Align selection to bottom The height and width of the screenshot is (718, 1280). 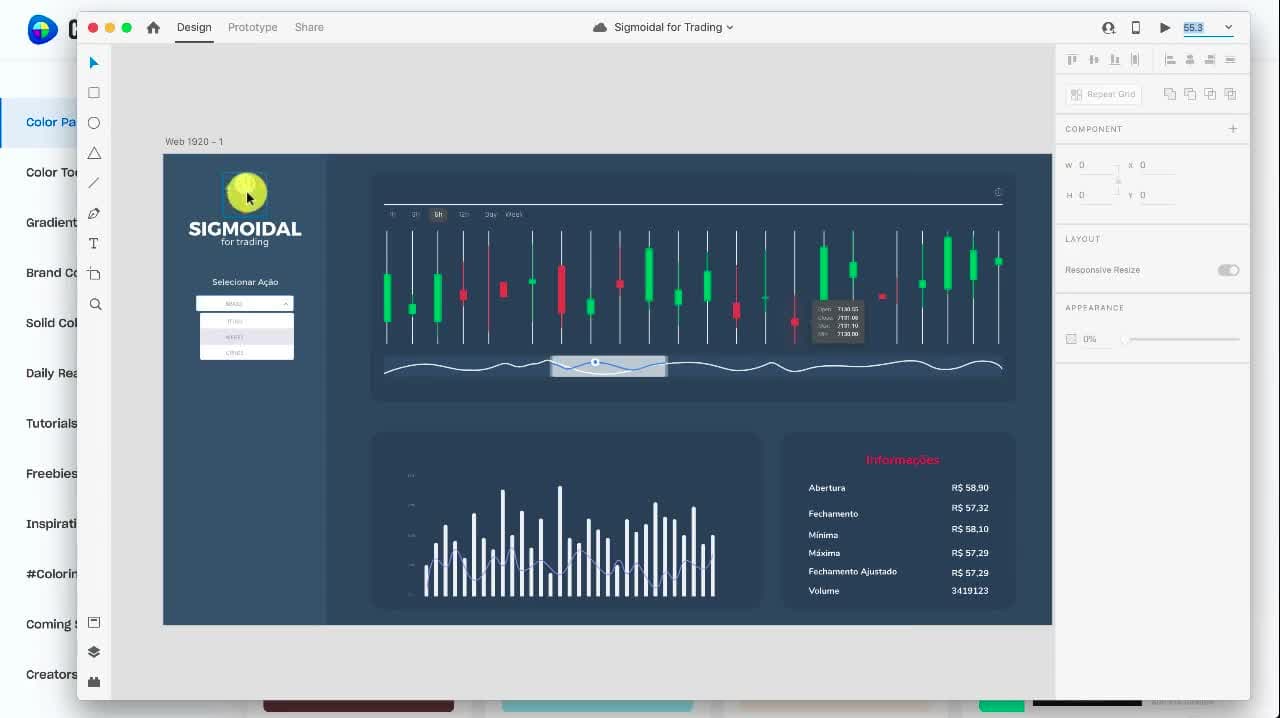[1114, 60]
